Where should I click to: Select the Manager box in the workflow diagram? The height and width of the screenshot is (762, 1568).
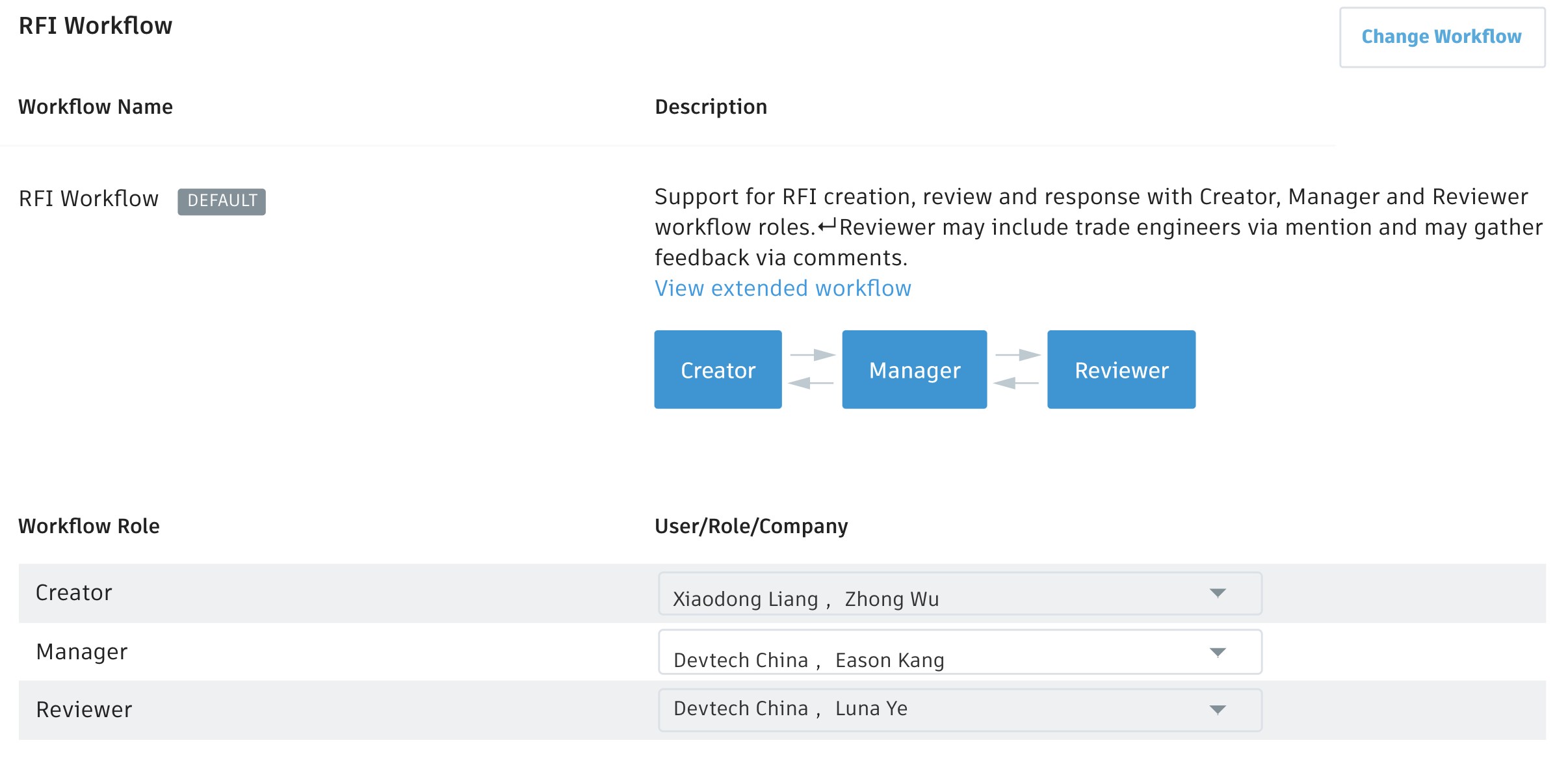914,369
